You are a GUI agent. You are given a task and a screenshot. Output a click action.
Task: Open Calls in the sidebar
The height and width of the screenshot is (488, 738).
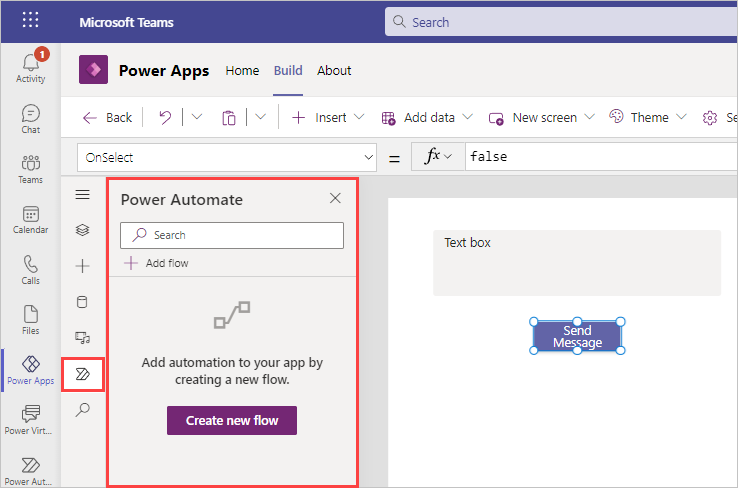31,270
